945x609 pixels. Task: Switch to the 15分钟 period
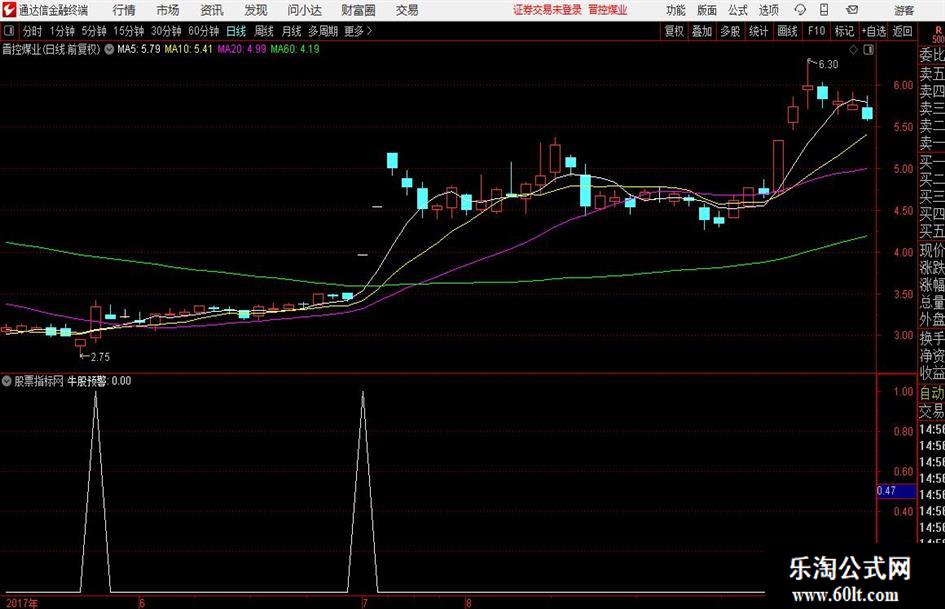[x=129, y=31]
